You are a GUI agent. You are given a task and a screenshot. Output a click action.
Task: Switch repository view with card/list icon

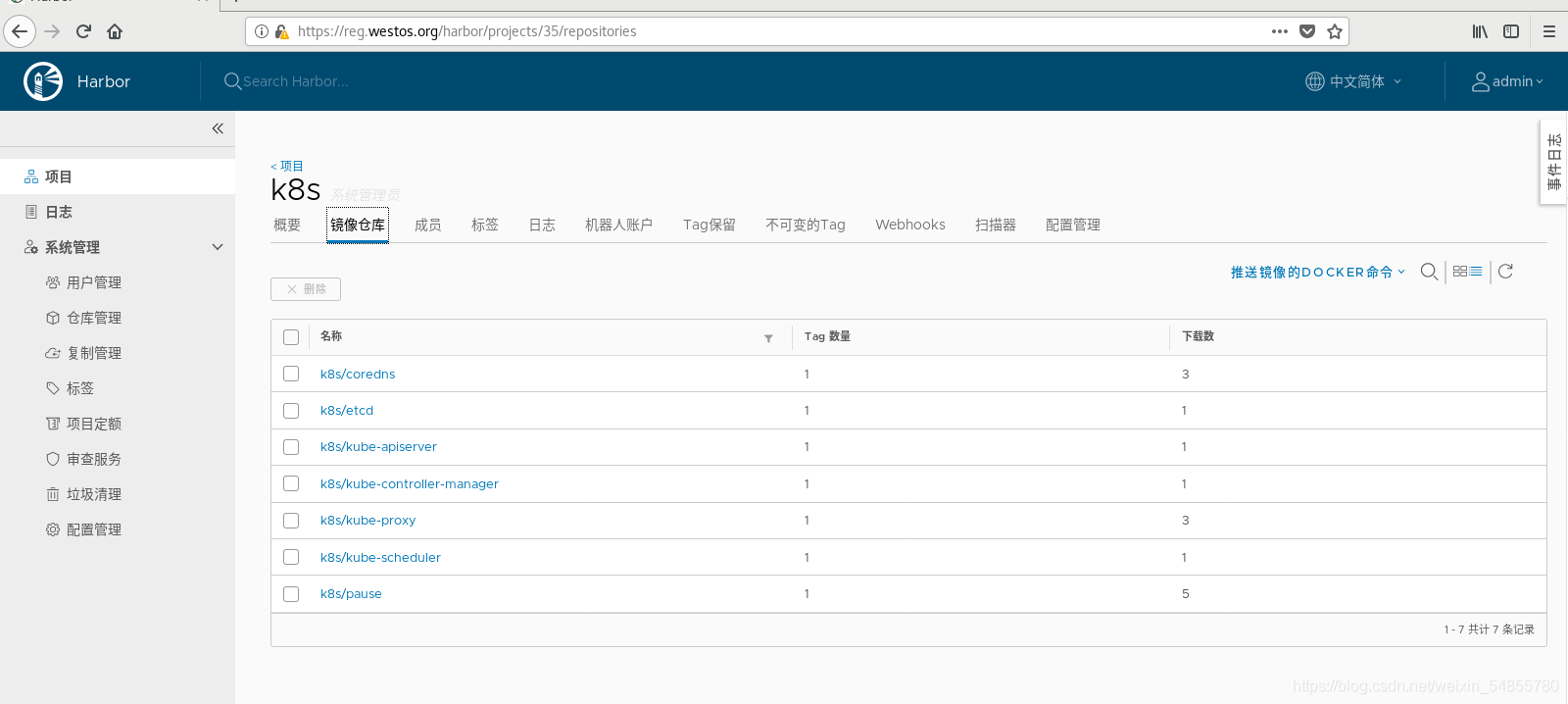click(x=1467, y=272)
